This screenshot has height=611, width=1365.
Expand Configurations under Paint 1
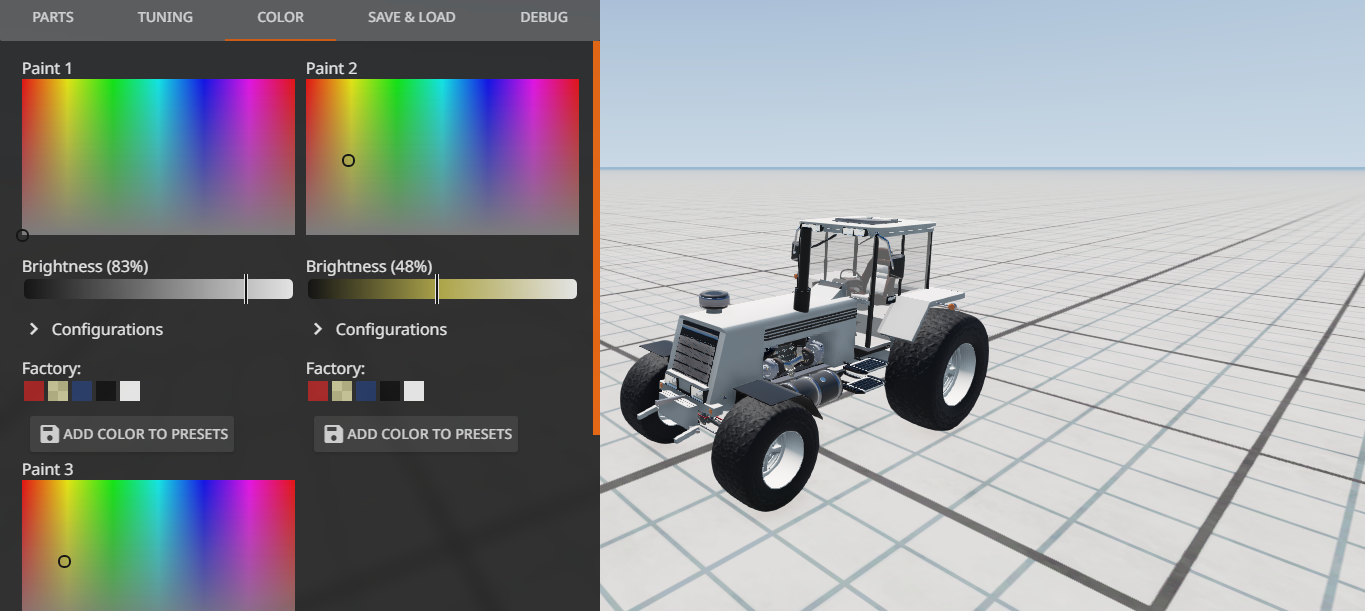click(x=96, y=329)
